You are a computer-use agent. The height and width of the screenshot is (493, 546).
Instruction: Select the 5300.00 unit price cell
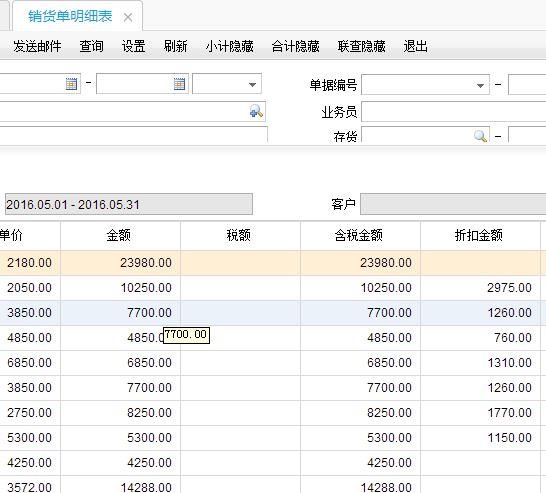[x=30, y=438]
